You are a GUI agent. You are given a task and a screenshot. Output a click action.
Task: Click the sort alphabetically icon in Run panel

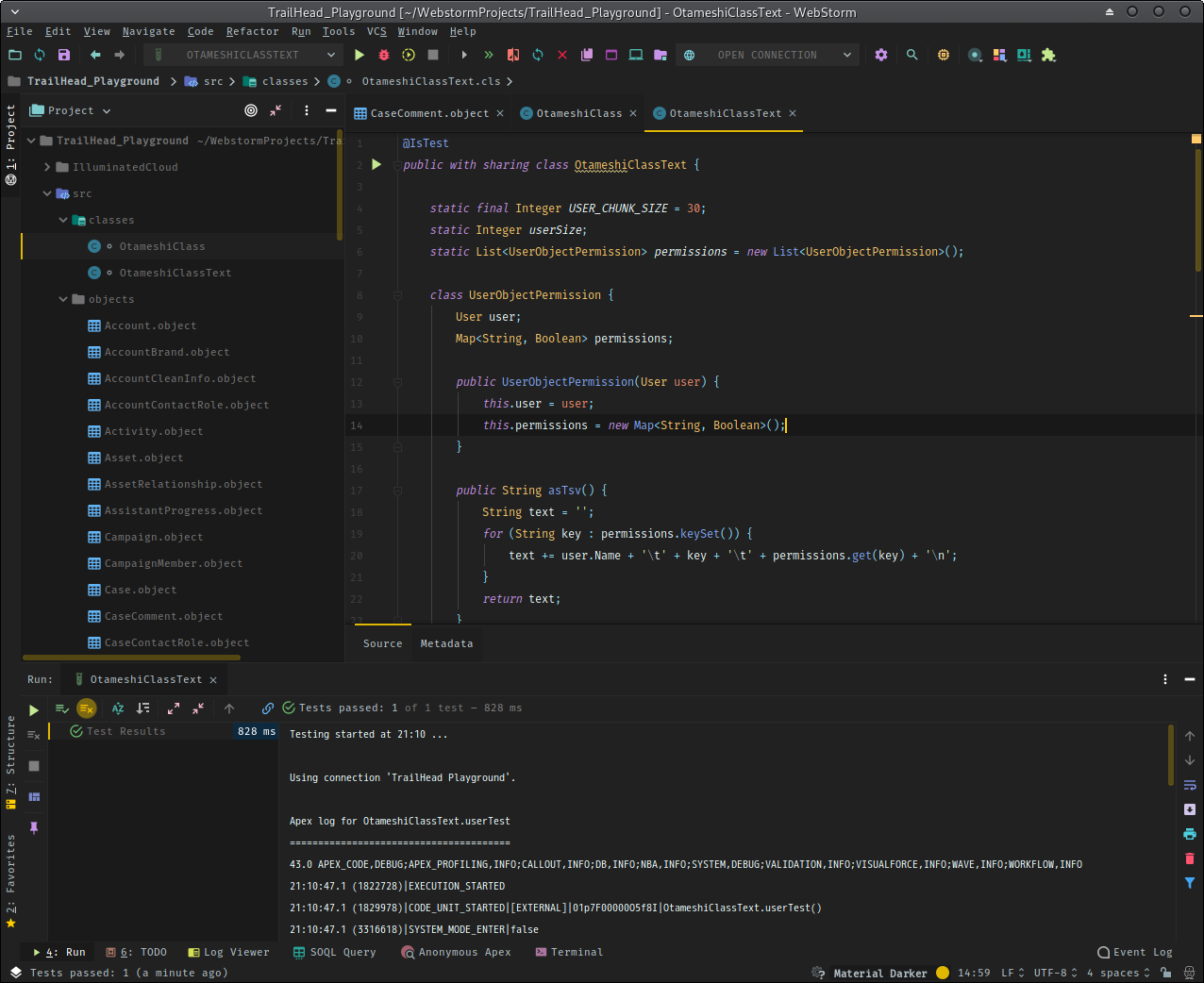(x=118, y=708)
